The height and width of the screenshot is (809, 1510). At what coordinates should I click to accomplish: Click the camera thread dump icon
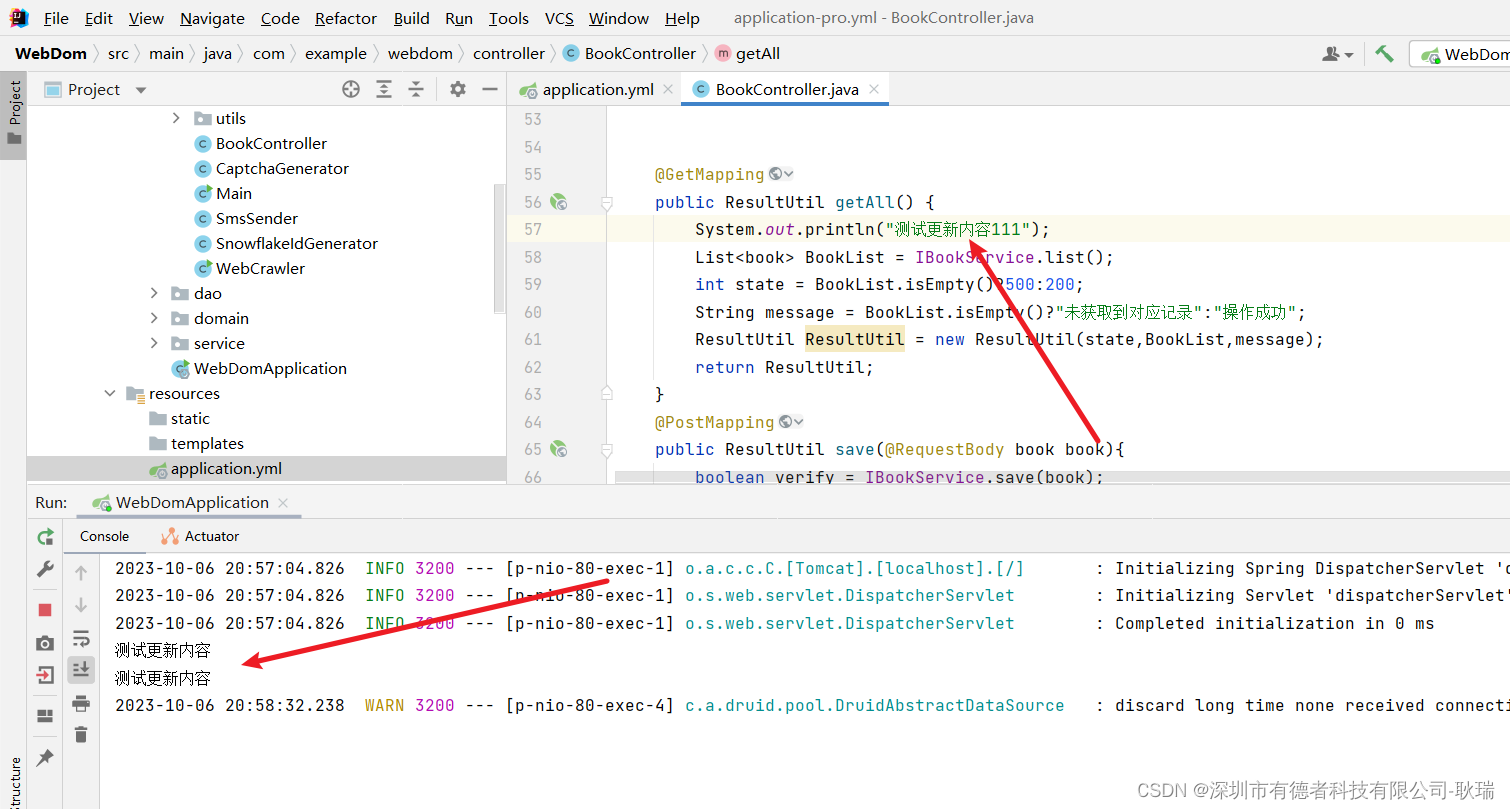pyautogui.click(x=45, y=643)
